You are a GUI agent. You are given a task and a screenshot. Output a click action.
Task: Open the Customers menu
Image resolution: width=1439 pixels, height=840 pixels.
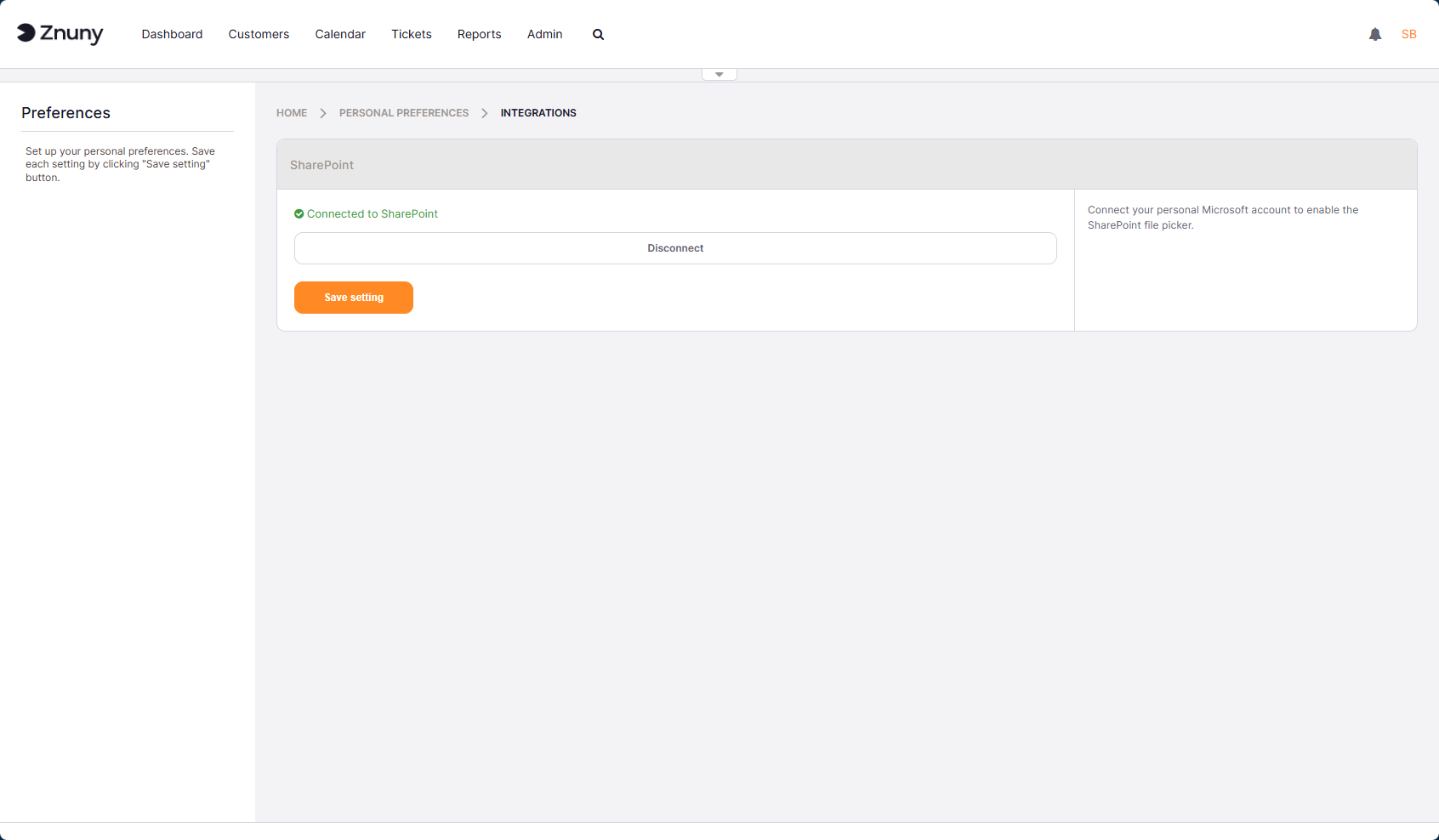click(259, 34)
